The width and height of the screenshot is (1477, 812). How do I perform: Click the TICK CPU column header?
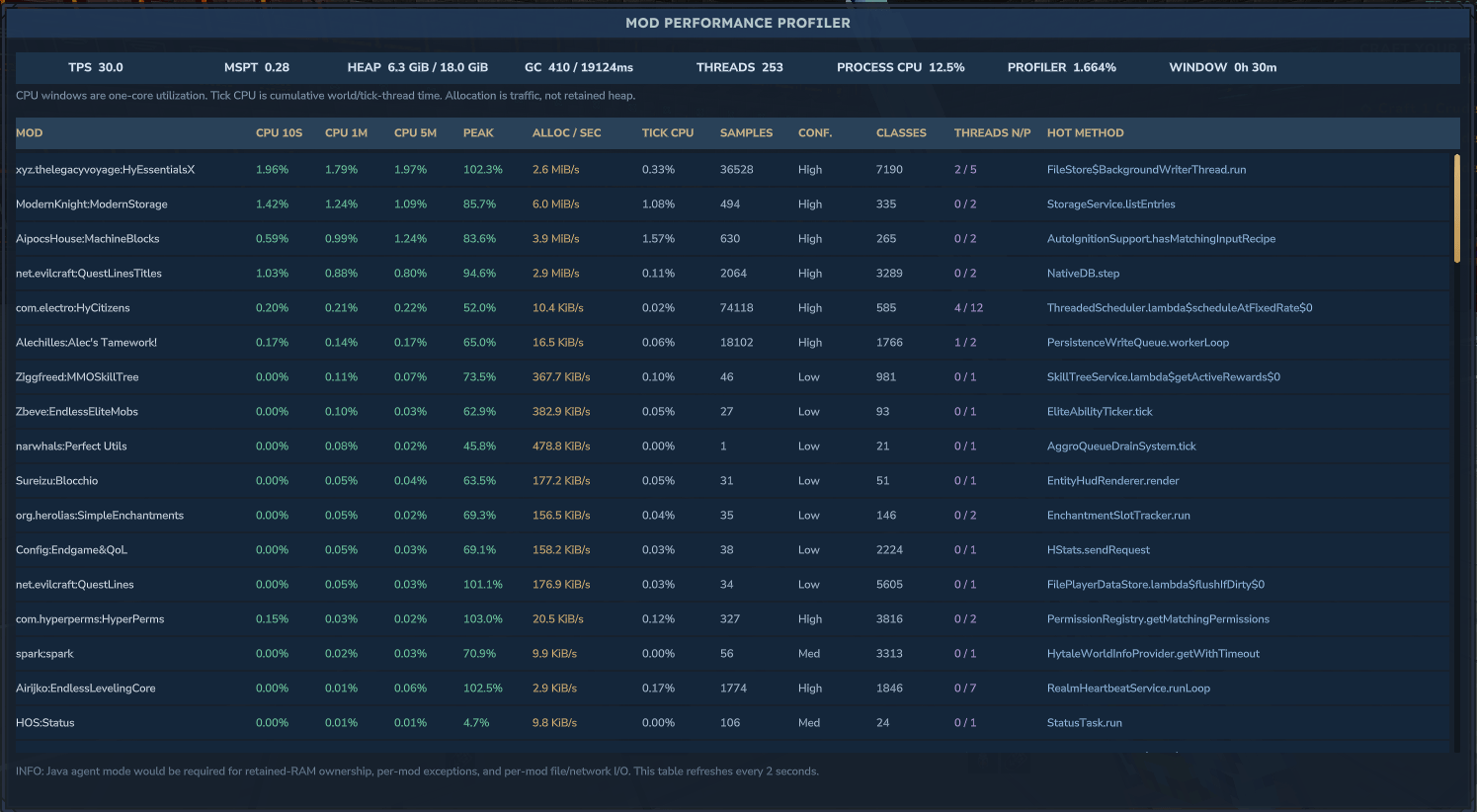tap(667, 133)
